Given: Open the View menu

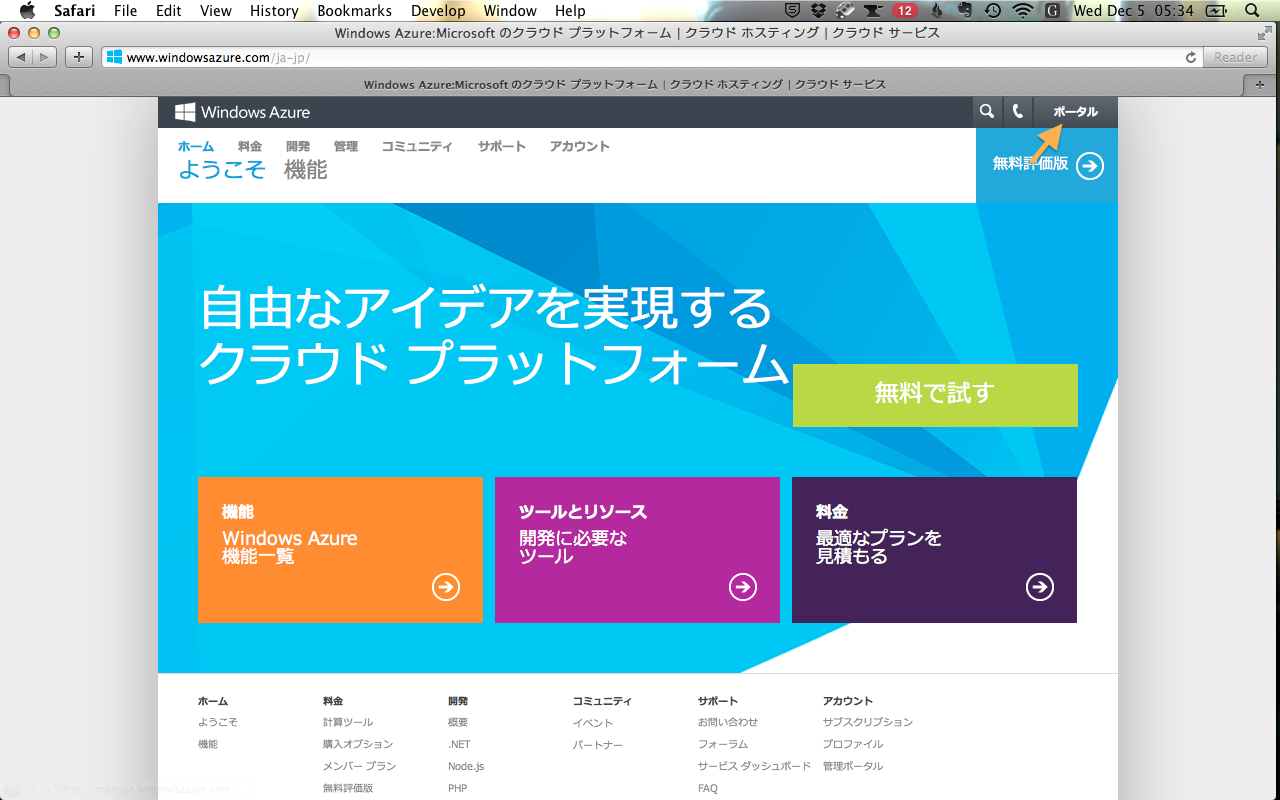Looking at the screenshot, I should click(216, 11).
